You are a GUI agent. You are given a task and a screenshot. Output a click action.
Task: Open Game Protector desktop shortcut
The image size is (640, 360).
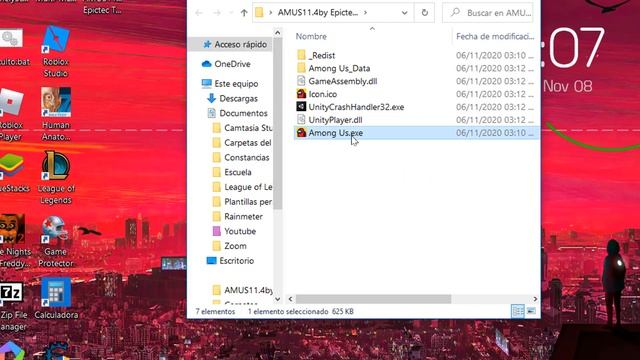[56, 241]
